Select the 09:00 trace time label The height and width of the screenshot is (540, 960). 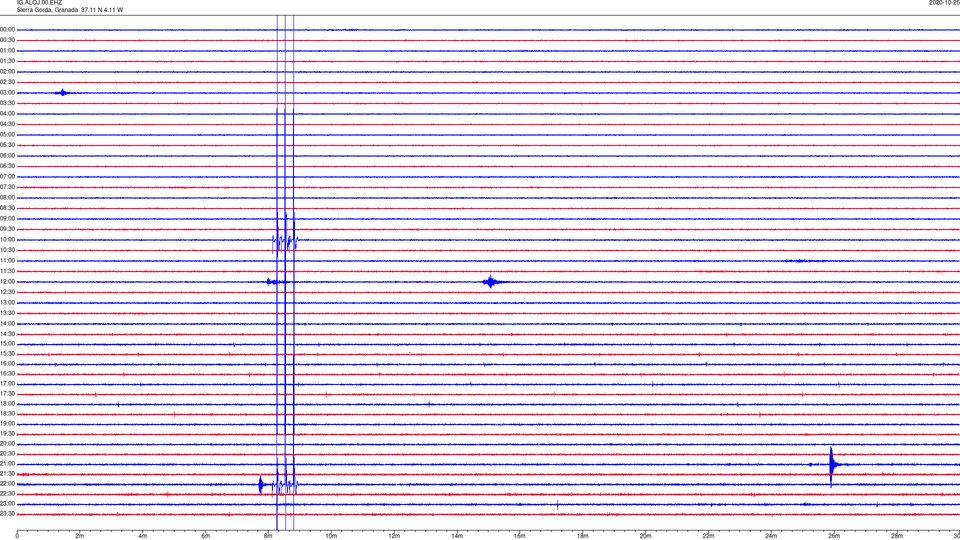click(x=7, y=219)
